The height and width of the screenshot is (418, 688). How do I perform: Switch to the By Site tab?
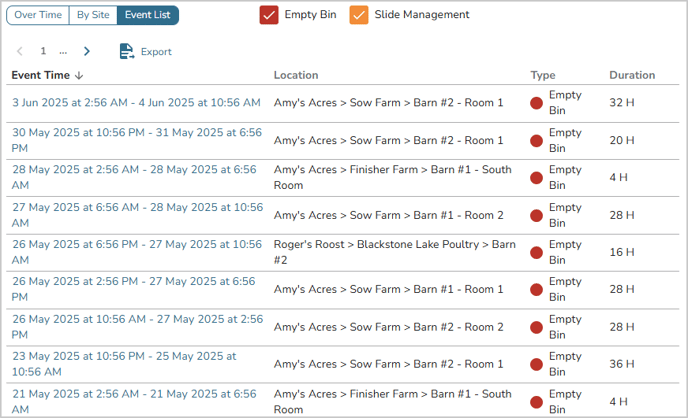pos(93,15)
